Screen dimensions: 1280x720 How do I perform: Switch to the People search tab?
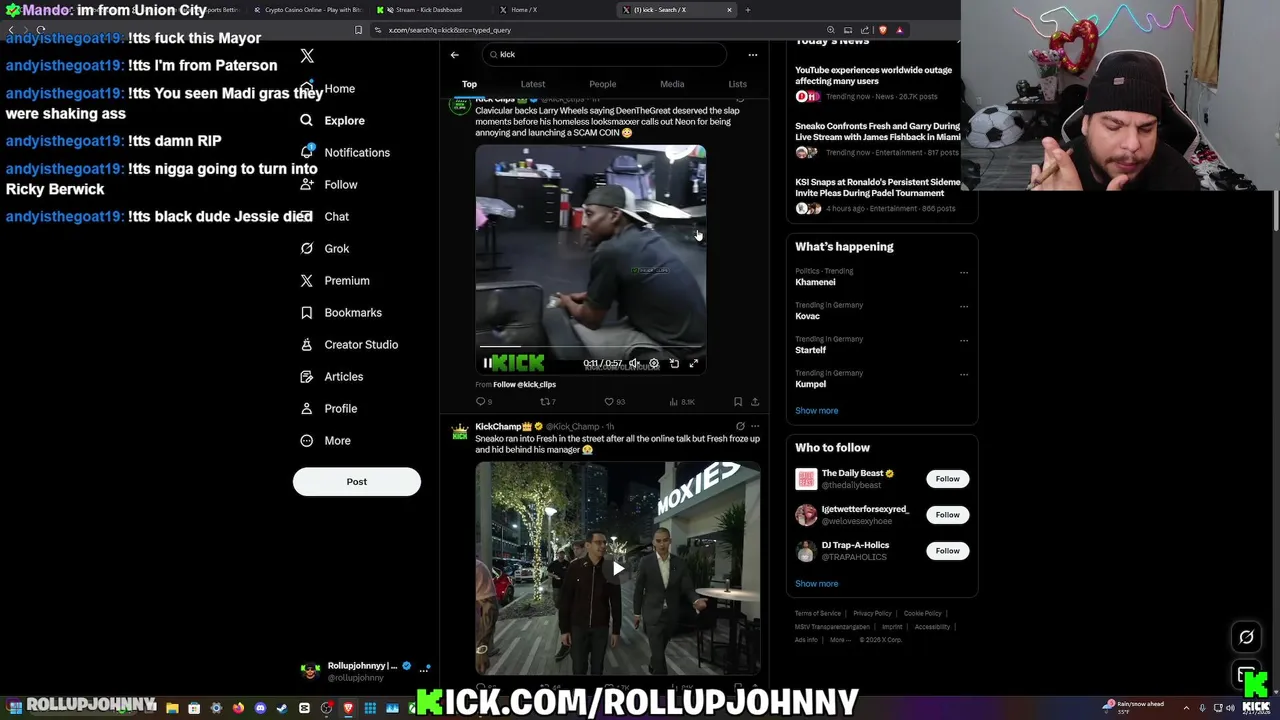(603, 84)
